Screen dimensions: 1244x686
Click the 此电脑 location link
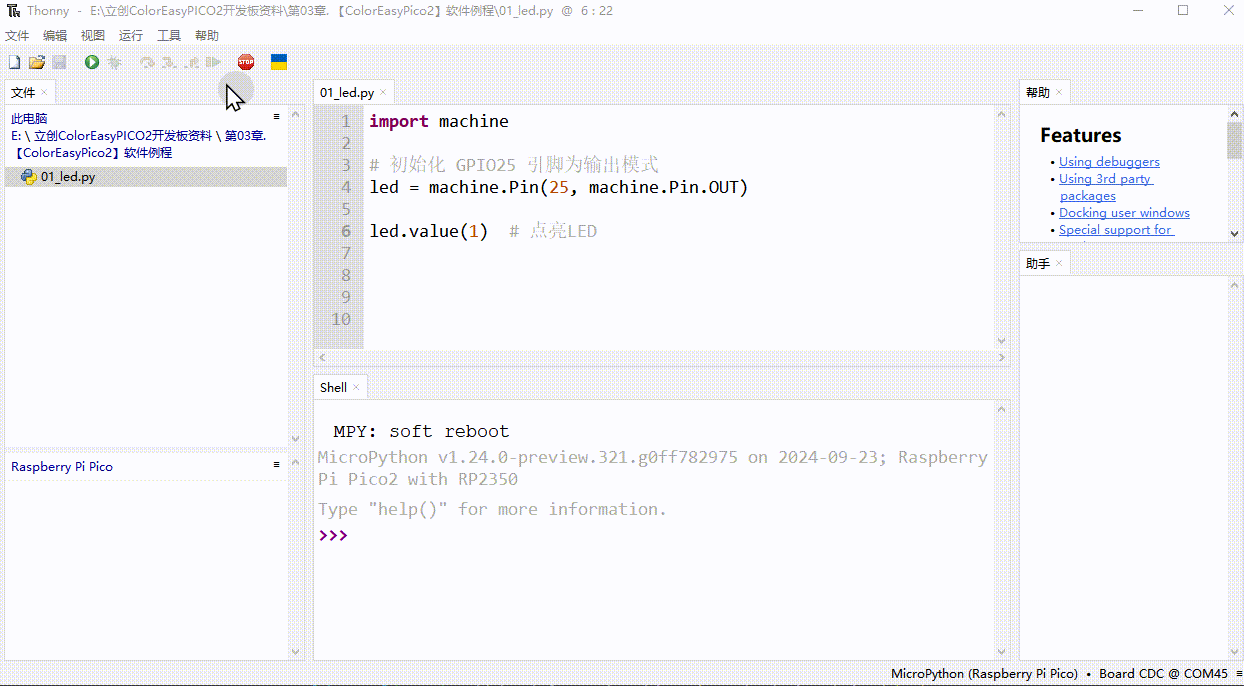click(x=29, y=118)
